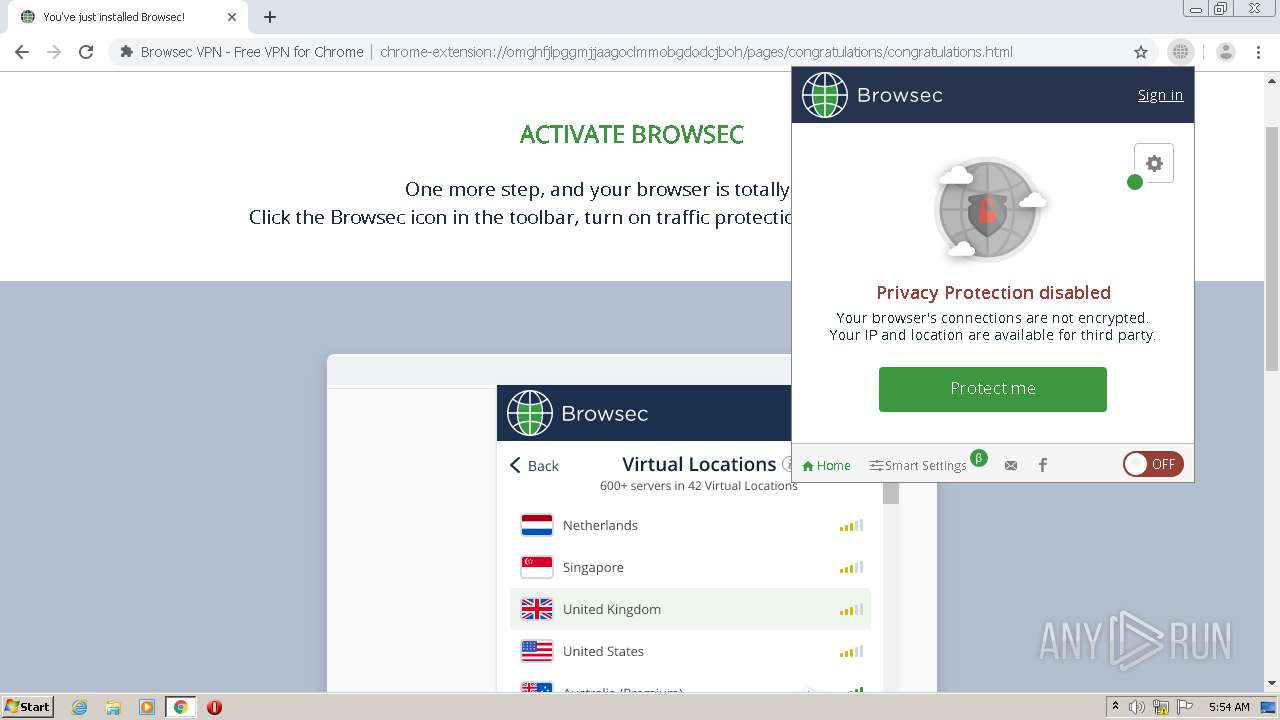1280x720 pixels.
Task: Click the Virtual Locations list scrollbar
Action: click(x=891, y=494)
